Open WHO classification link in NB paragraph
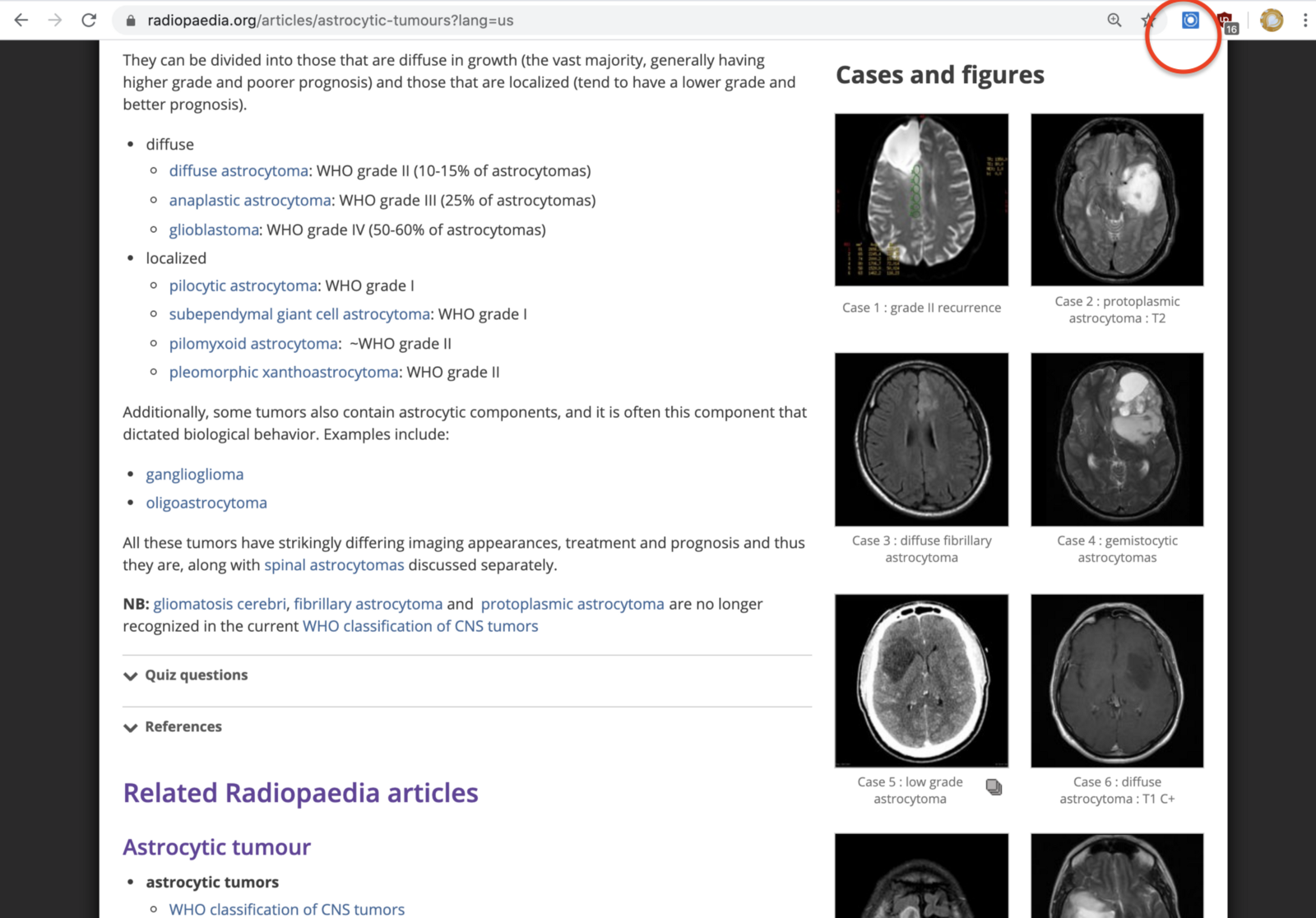1316x918 pixels. (x=420, y=626)
